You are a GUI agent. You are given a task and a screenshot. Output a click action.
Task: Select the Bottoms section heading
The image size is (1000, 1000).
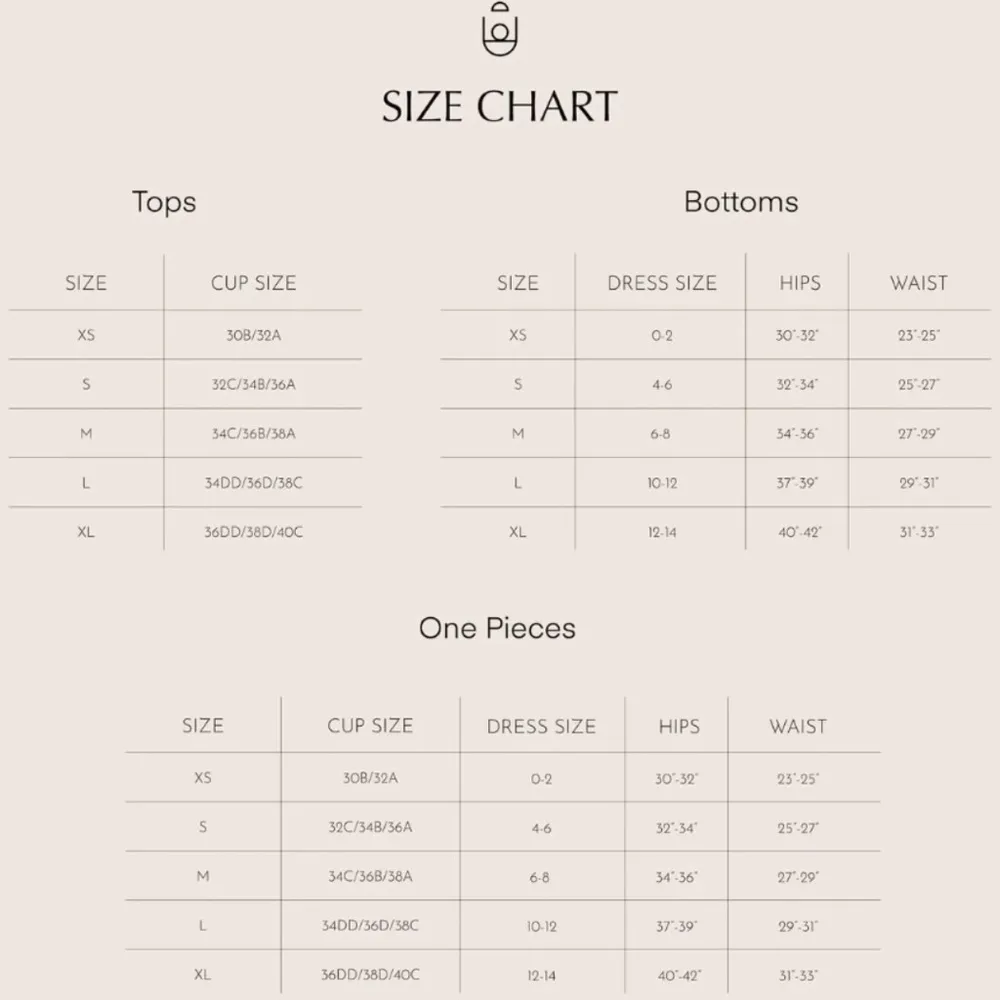pos(741,202)
